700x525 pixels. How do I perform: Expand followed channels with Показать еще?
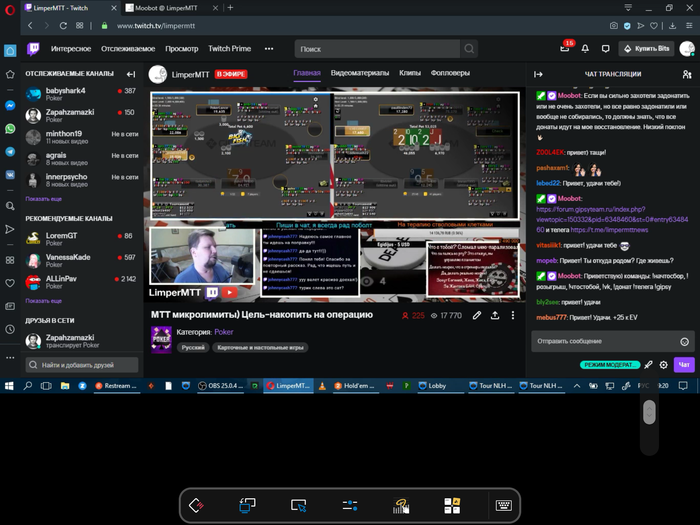coord(43,199)
